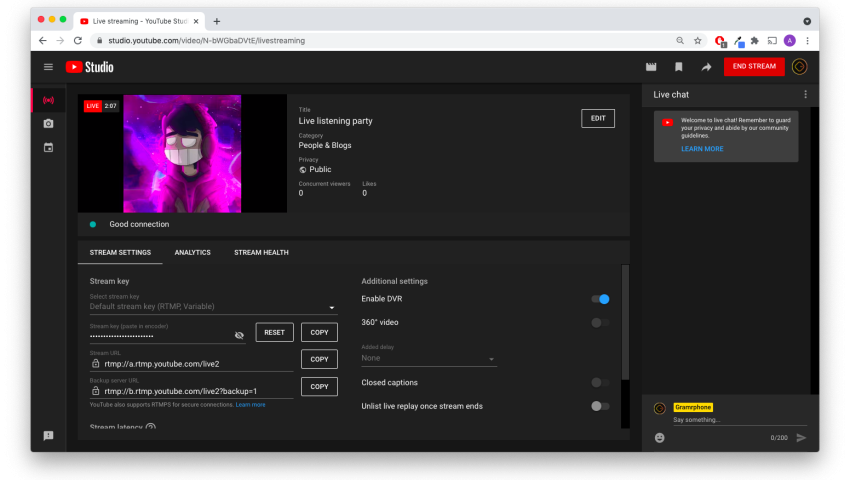The image size is (850, 480).
Task: Open Live chat three-dot options menu
Action: coord(805,95)
